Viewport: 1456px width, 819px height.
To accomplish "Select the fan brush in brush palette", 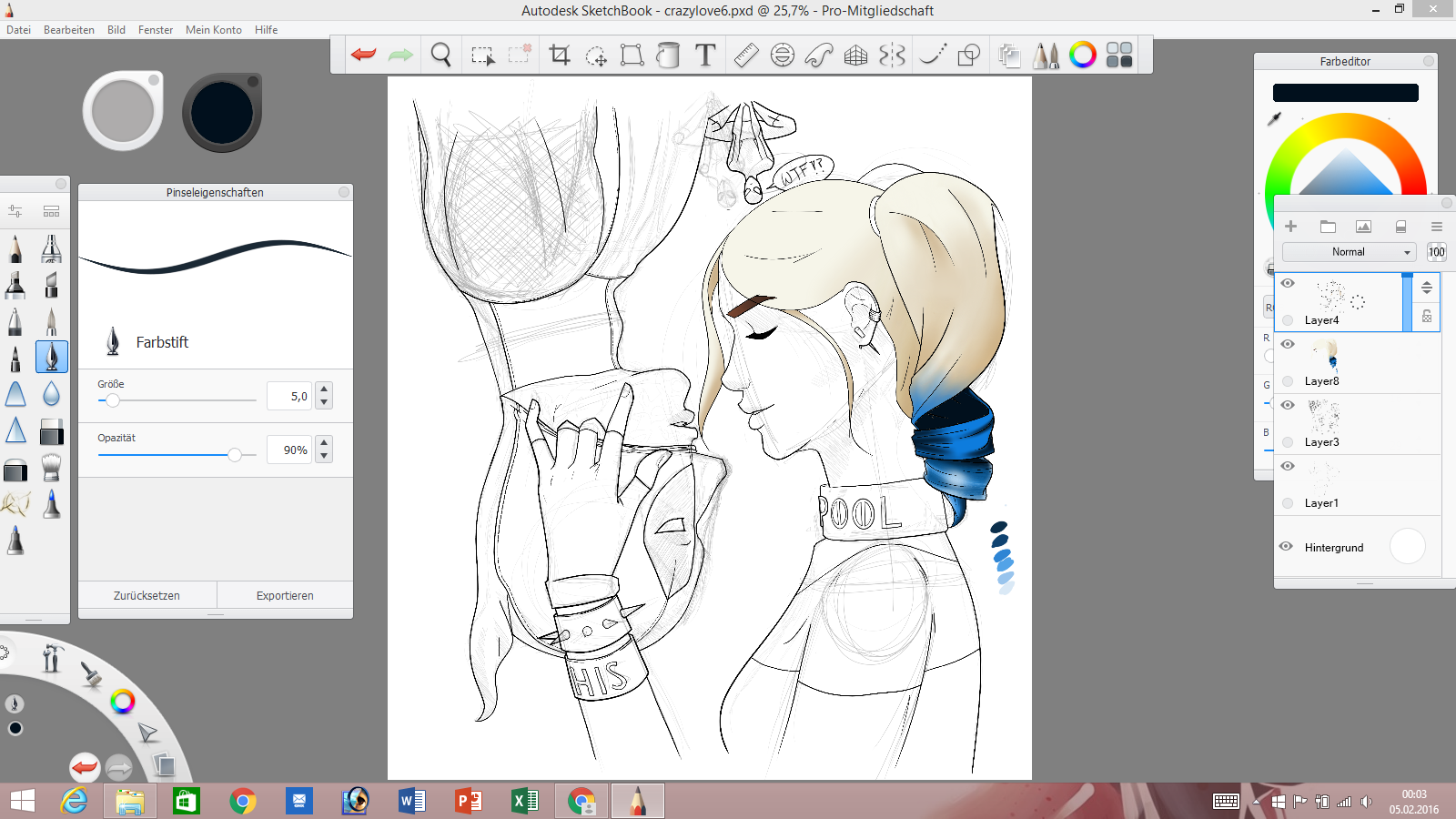I will click(52, 466).
